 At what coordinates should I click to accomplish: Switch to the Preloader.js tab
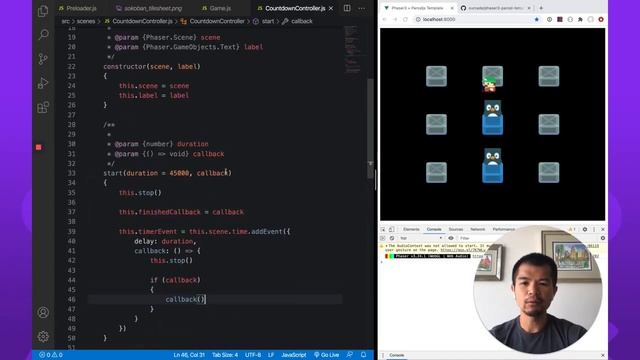tap(78, 8)
